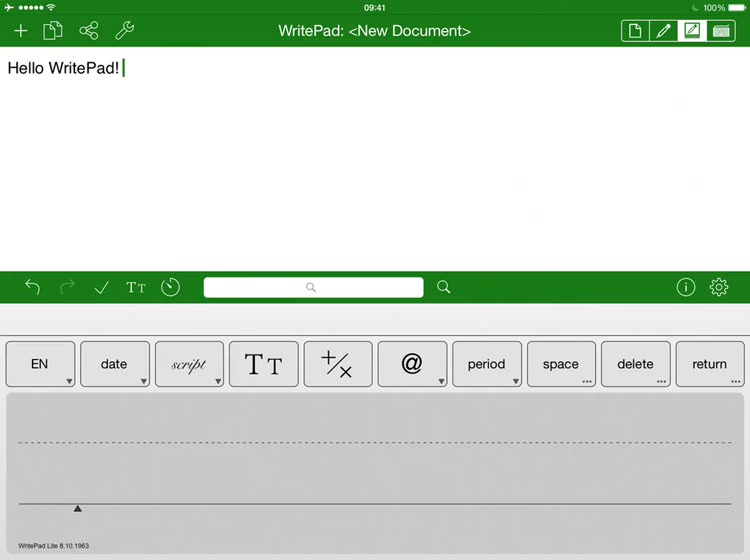Tap the return key

coord(710,364)
